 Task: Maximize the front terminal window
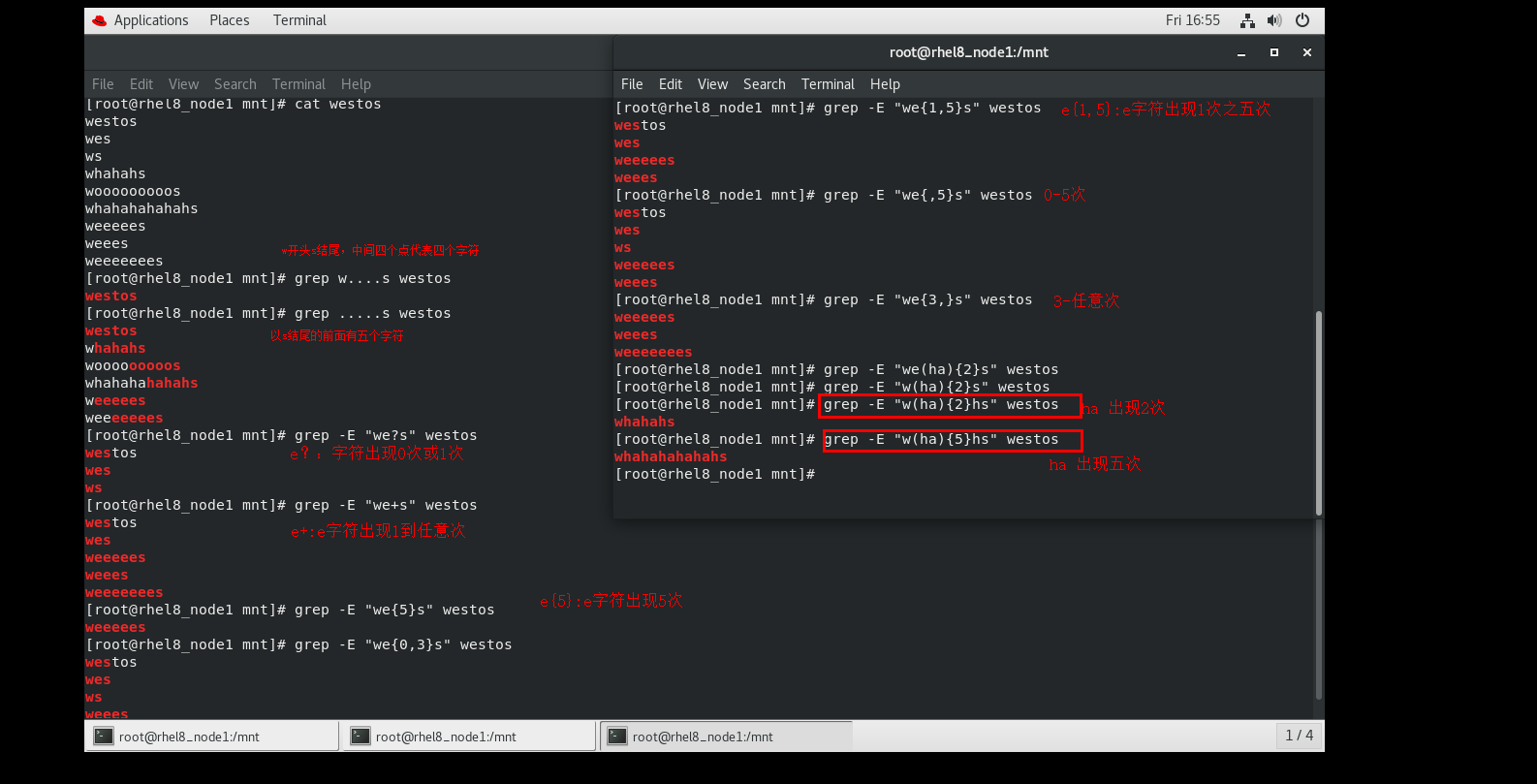[x=1274, y=52]
